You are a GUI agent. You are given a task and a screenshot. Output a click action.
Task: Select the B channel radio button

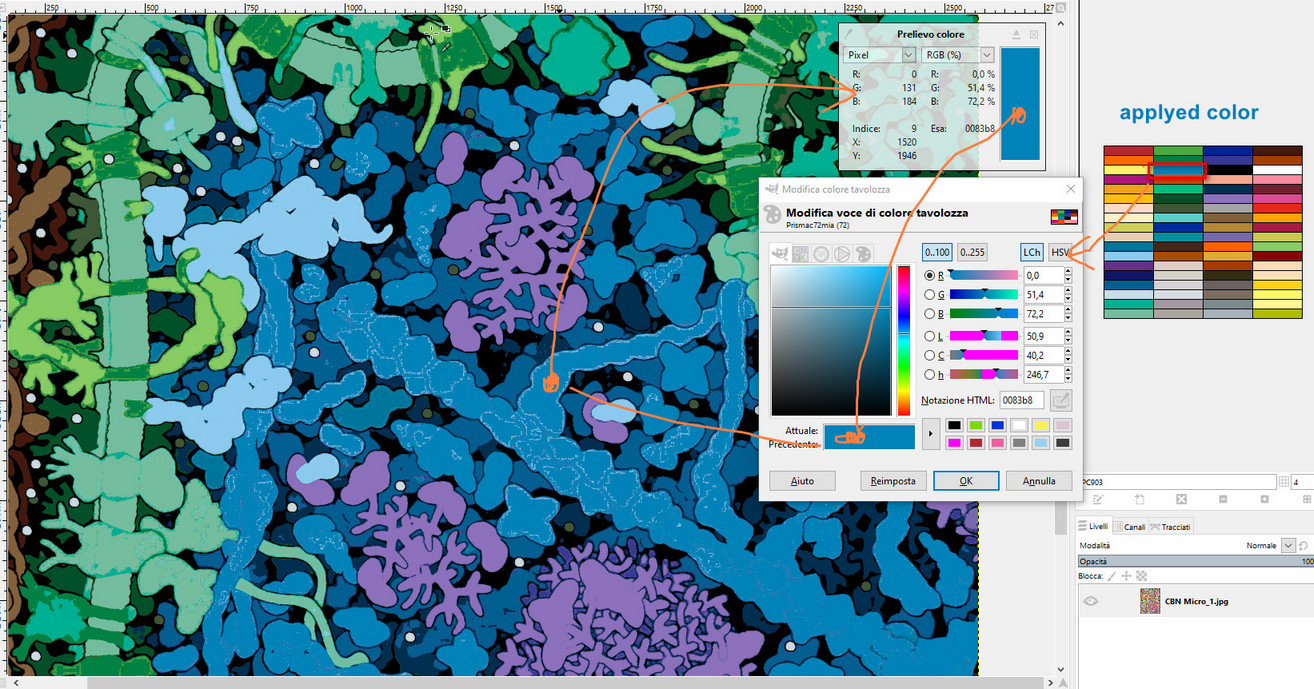coord(931,315)
